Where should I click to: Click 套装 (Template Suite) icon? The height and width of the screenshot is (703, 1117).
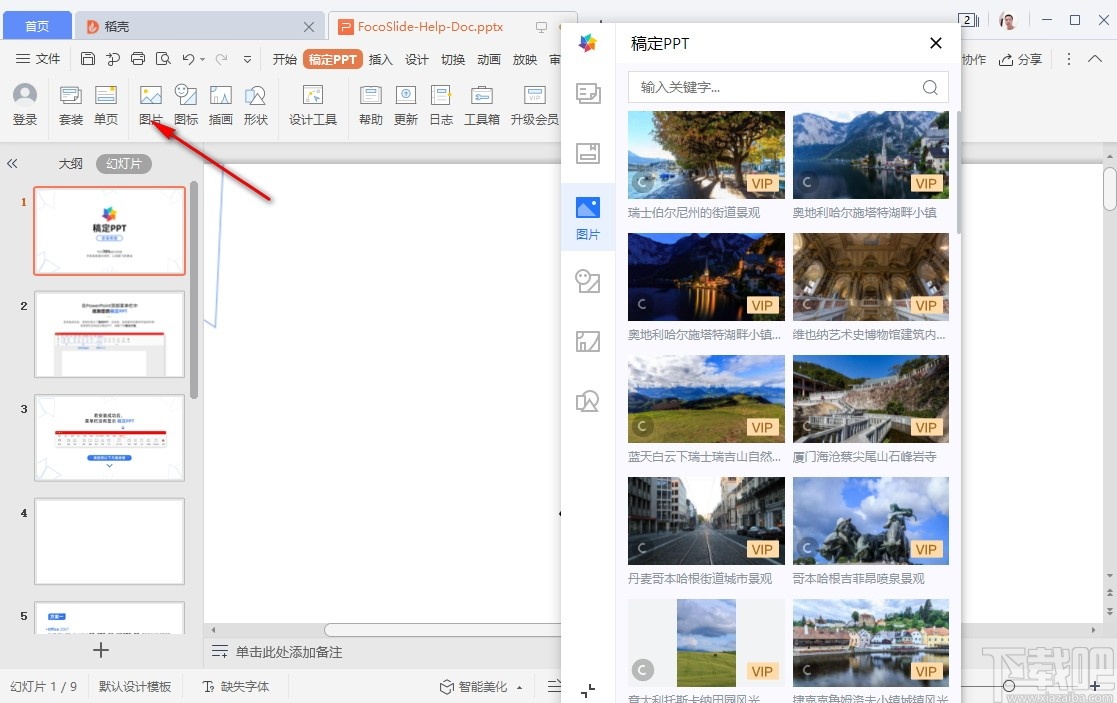pyautogui.click(x=69, y=103)
